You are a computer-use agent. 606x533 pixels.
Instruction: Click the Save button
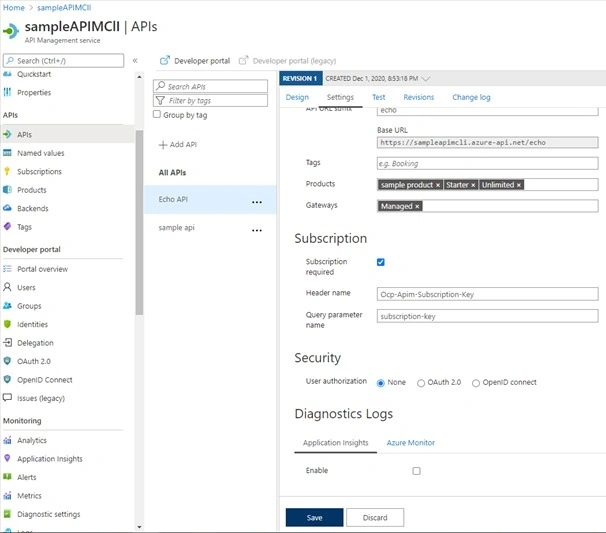[314, 517]
